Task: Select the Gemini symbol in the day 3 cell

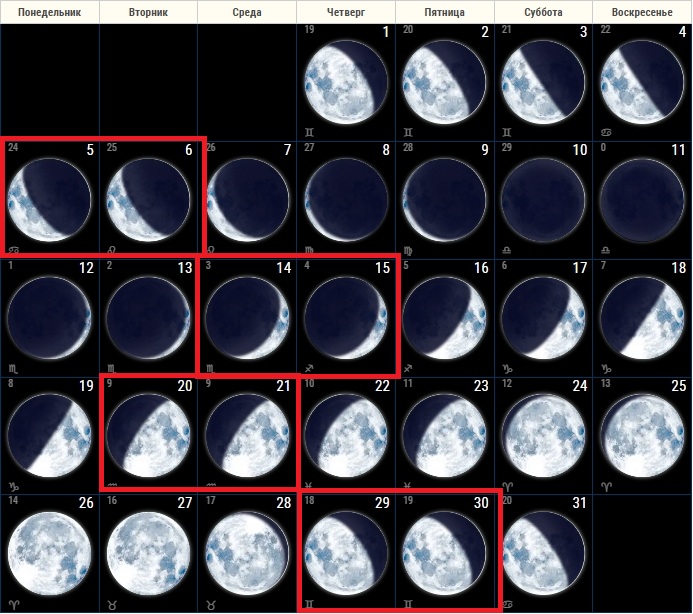Action: (x=507, y=132)
